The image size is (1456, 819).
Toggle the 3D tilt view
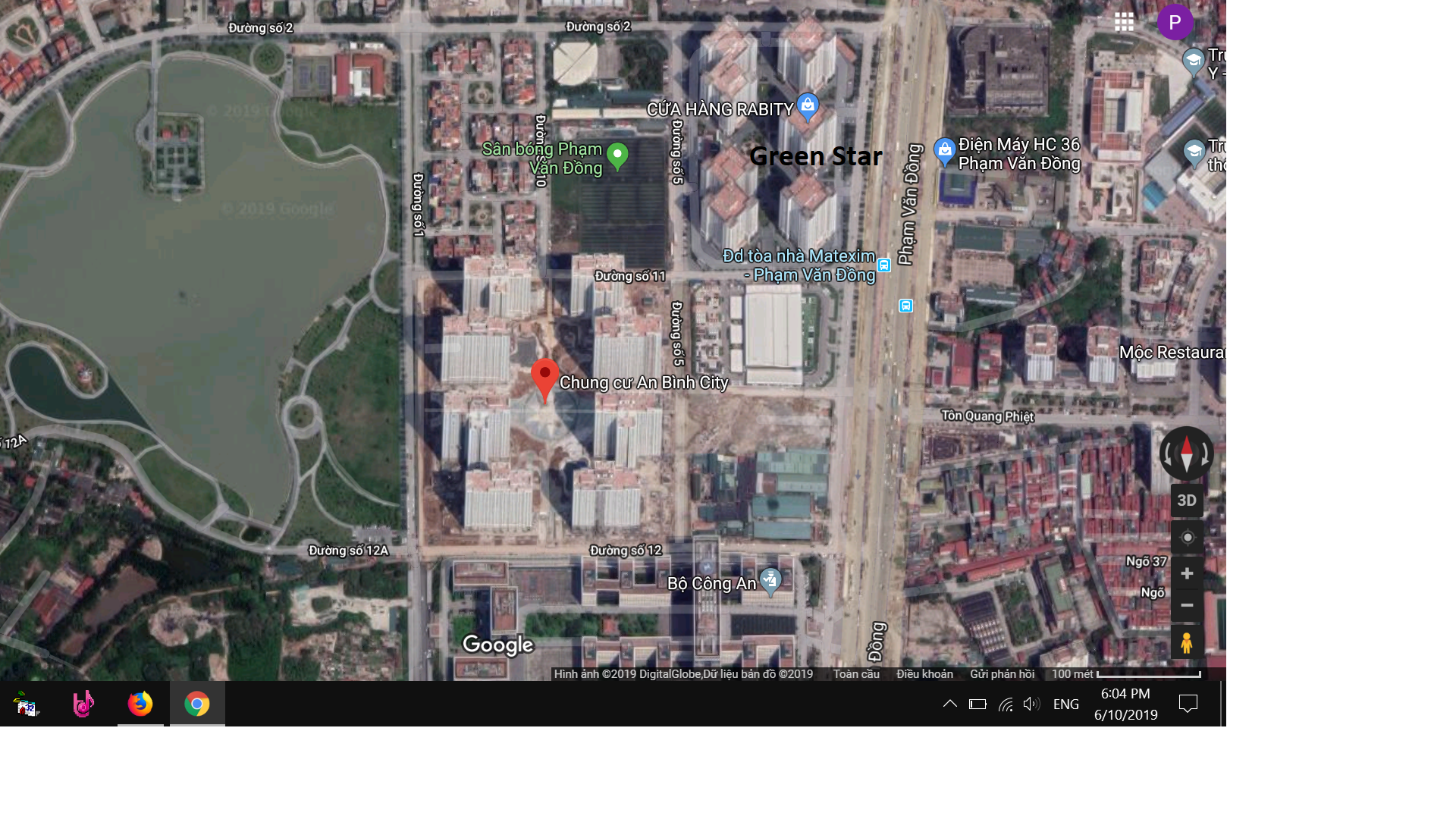[1187, 500]
